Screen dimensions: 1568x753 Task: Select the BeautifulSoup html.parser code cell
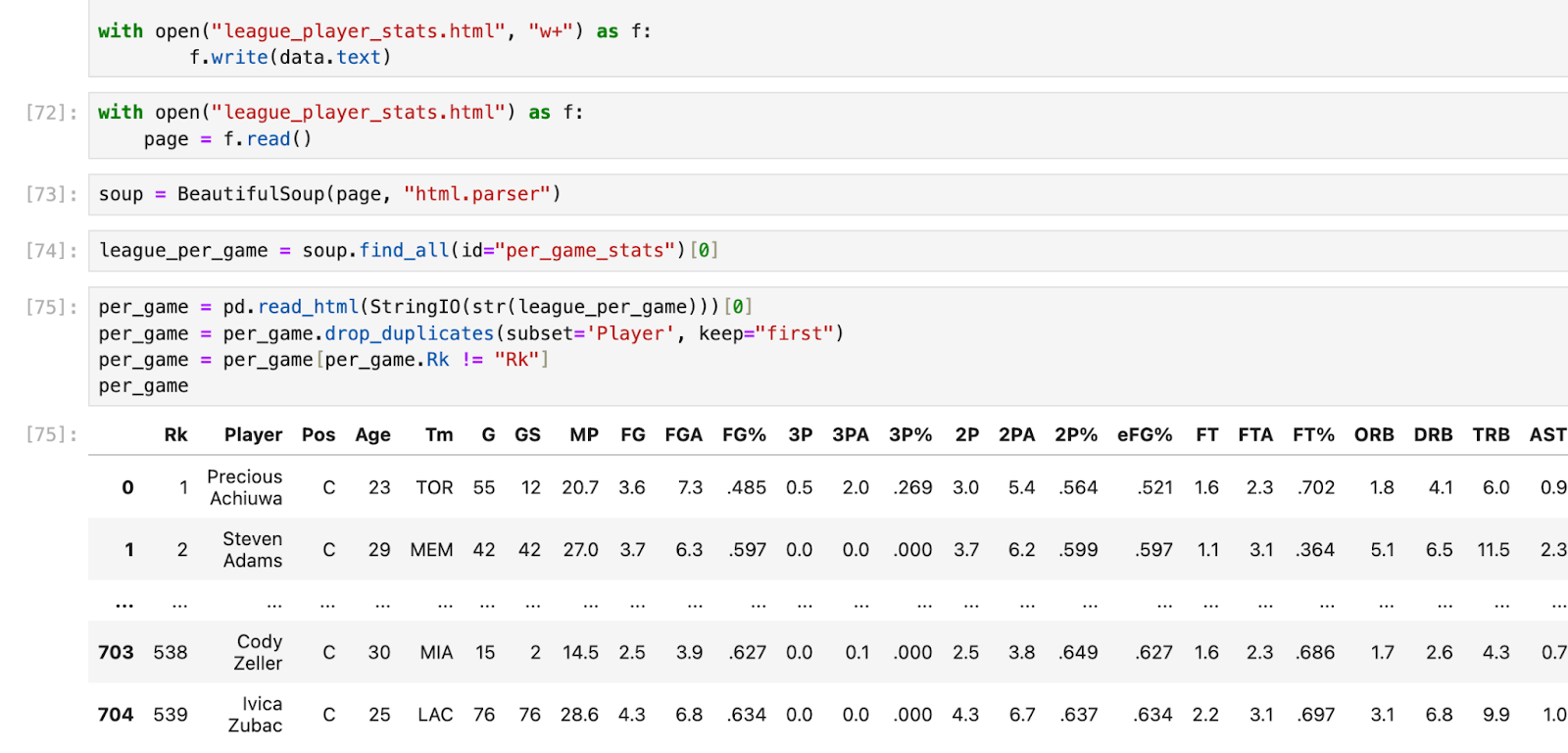pos(686,194)
